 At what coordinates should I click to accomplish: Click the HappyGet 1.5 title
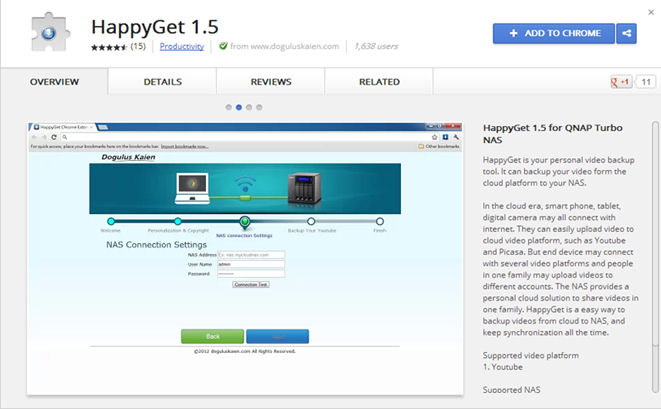[155, 27]
